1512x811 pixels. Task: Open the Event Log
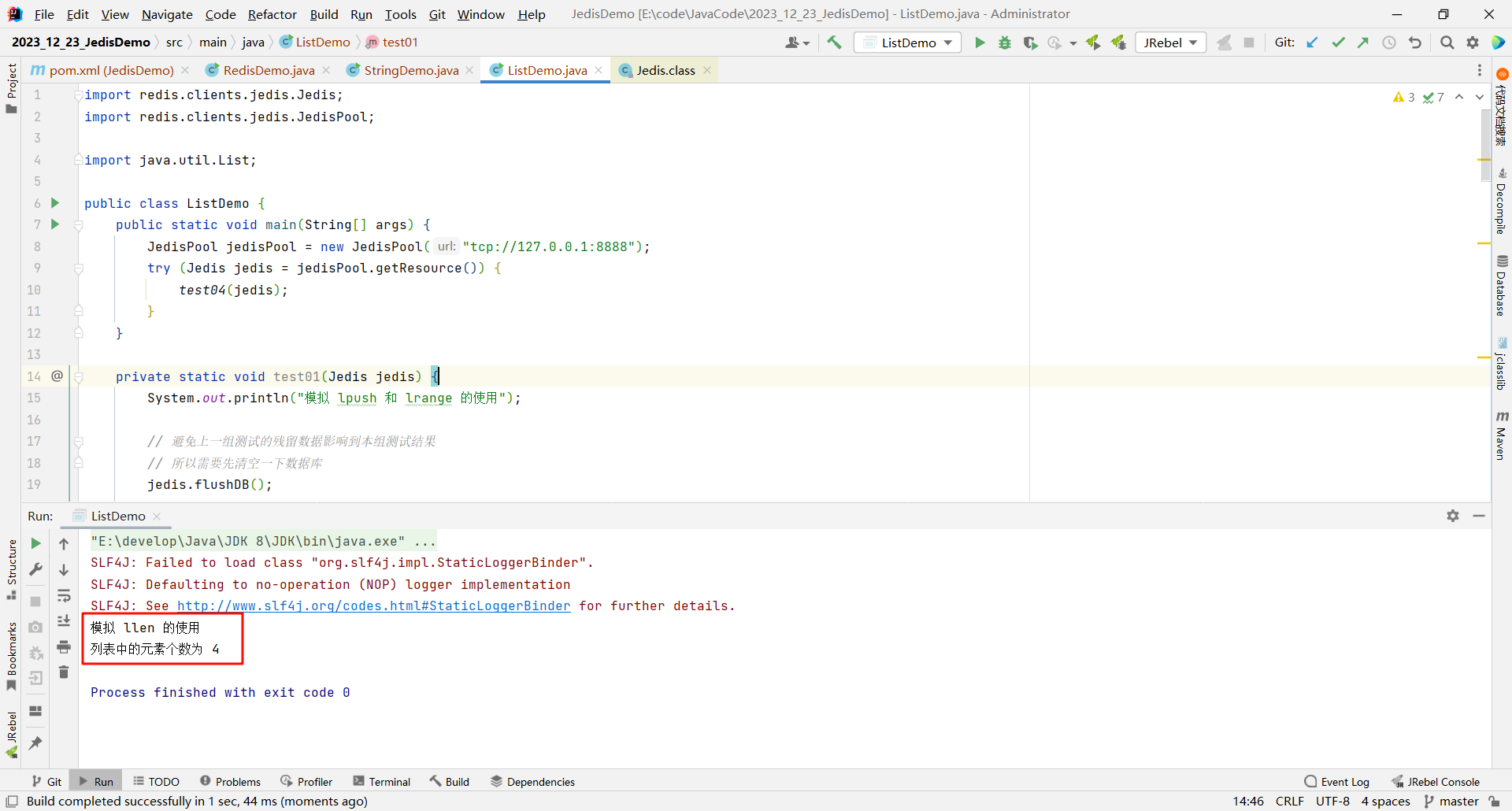[1337, 782]
